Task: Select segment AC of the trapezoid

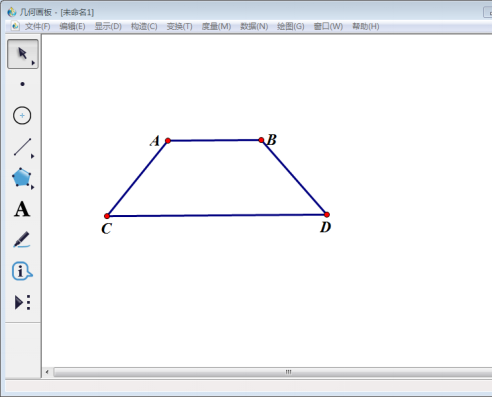Action: point(137,178)
